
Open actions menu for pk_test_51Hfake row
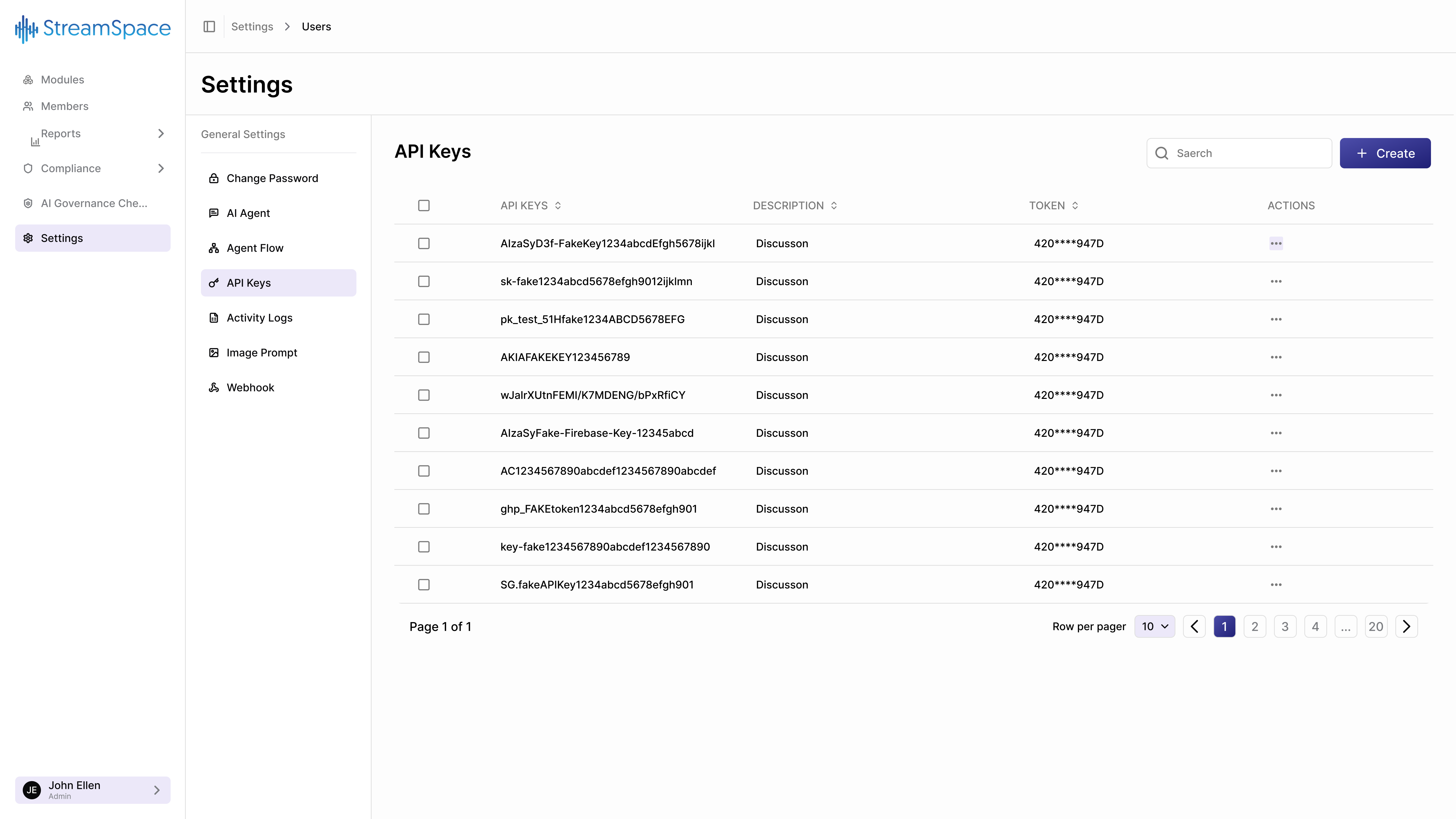point(1276,319)
